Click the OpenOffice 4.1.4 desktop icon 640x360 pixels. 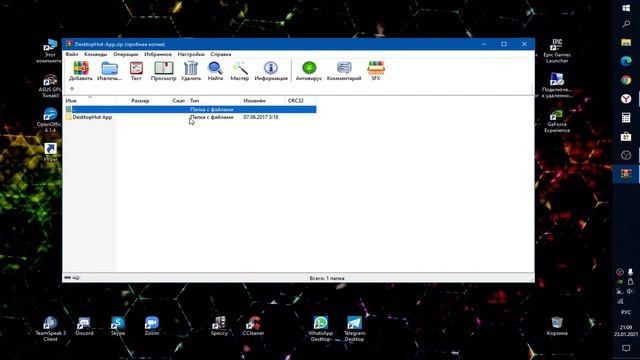tap(50, 120)
